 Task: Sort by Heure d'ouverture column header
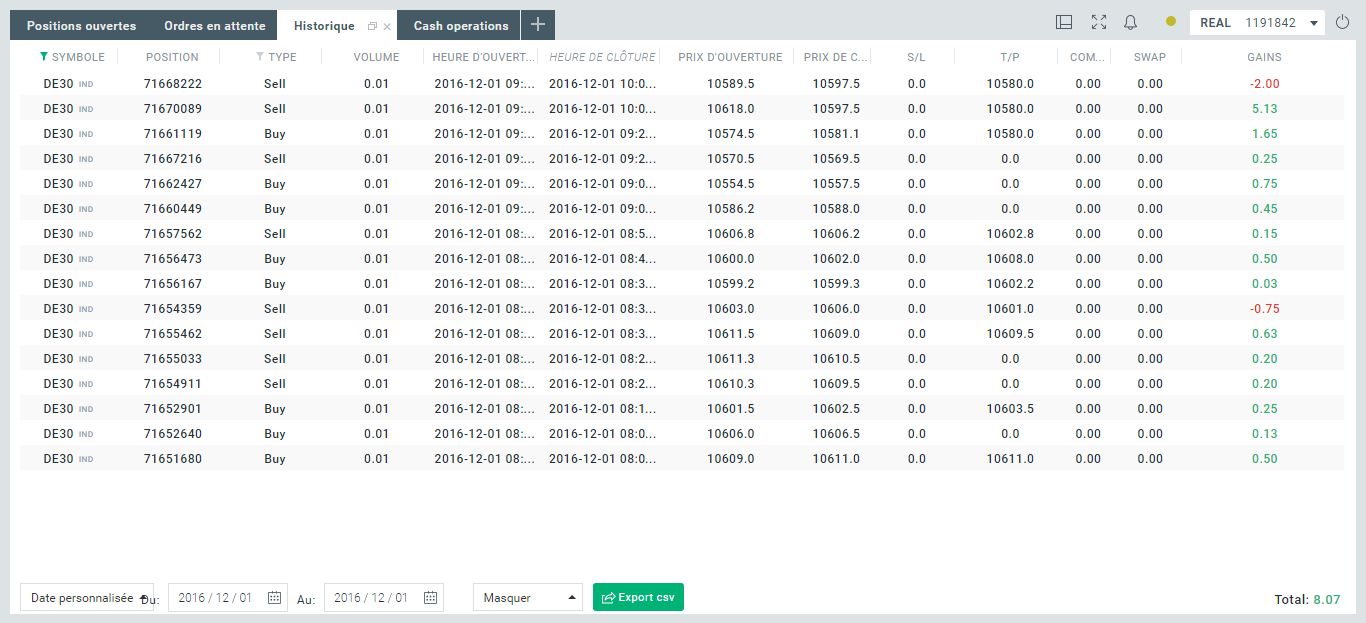point(484,57)
